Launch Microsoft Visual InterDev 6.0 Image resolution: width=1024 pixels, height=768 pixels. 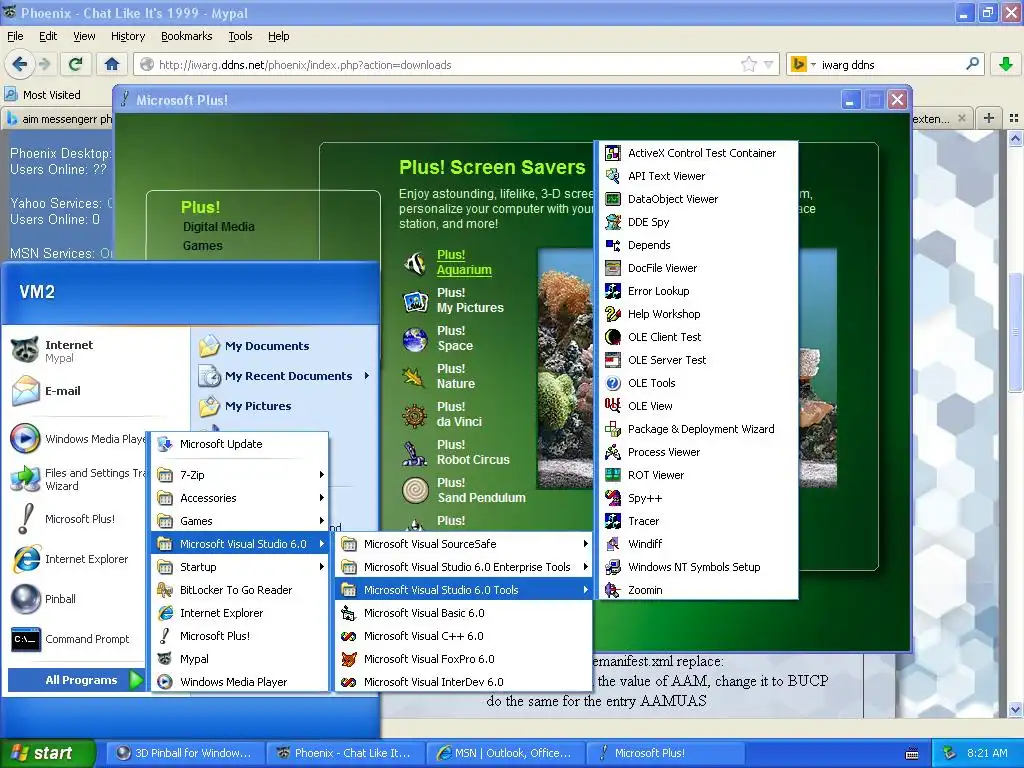pos(463,682)
